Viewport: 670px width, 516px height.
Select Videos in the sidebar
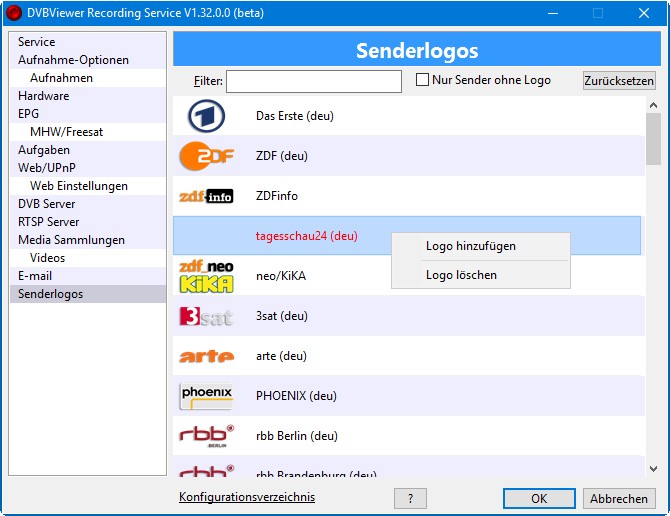(x=88, y=258)
